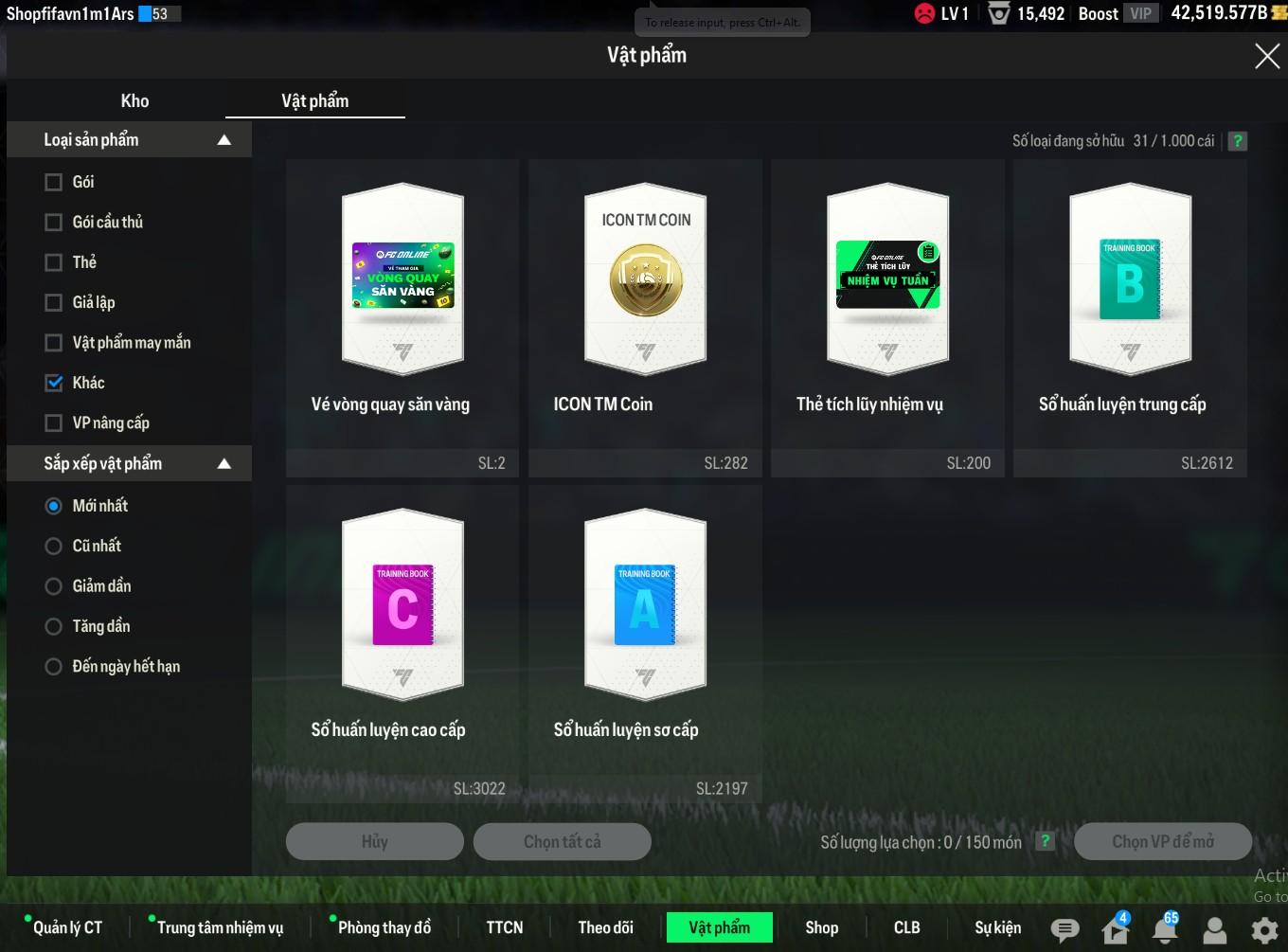Close the Vật phẩm window
Screen dimensions: 1288x952
click(1266, 56)
